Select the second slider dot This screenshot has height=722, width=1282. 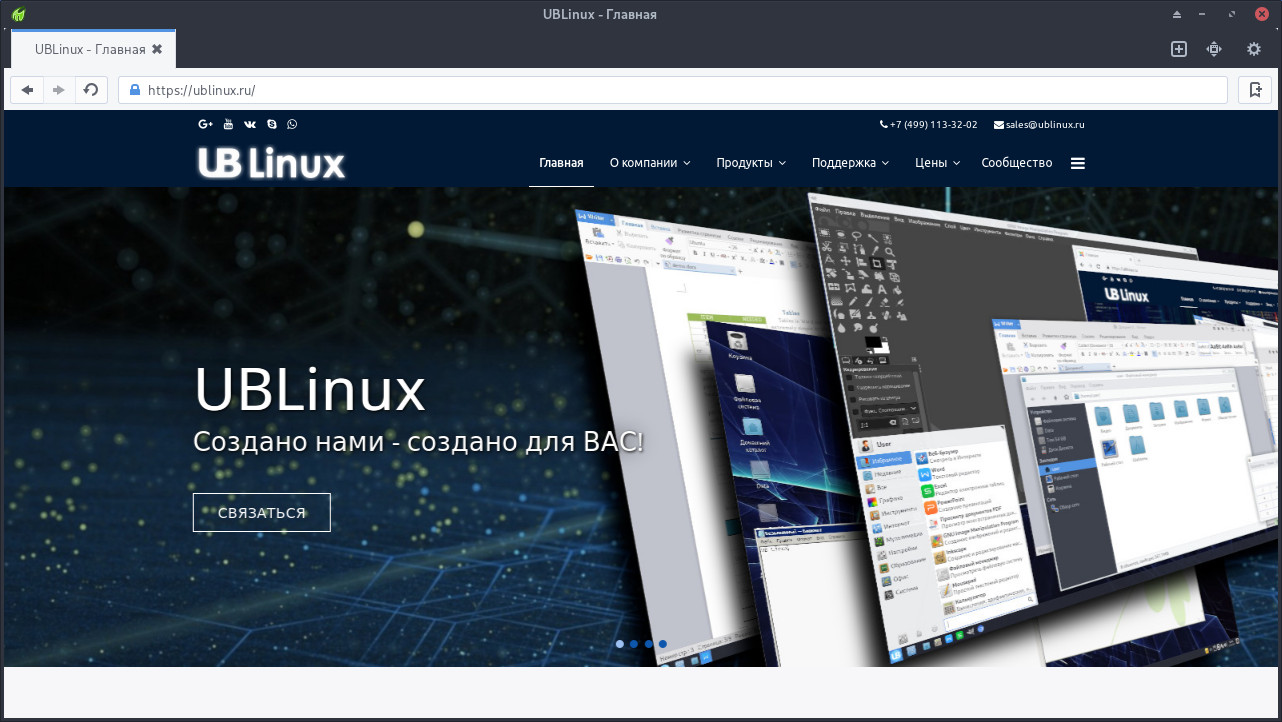point(634,644)
